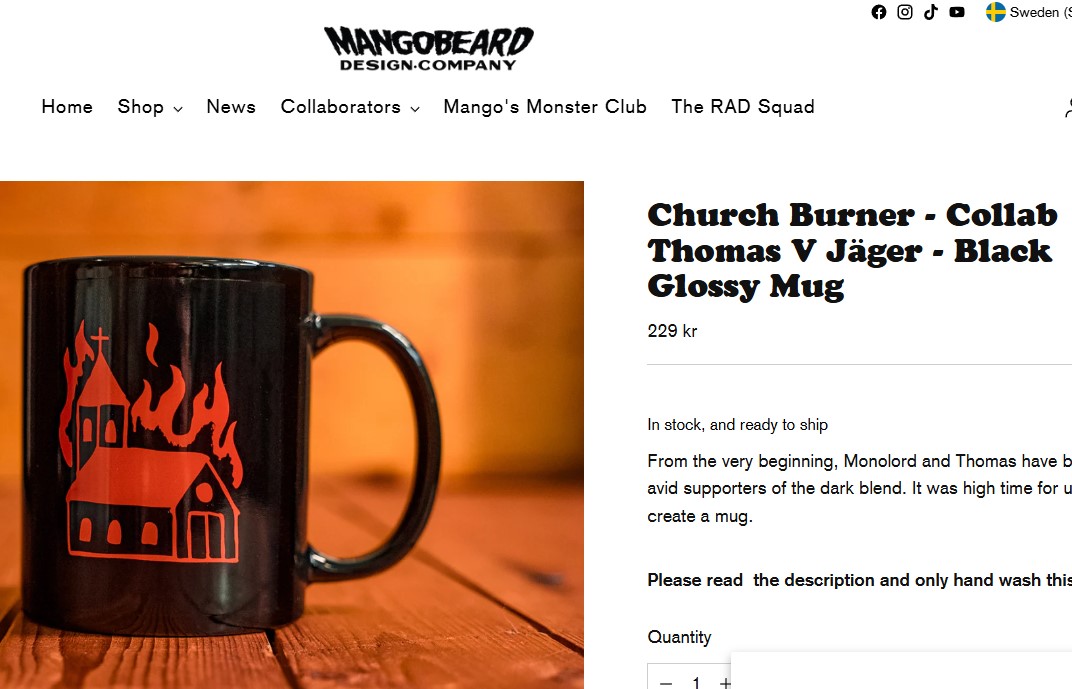
Task: Click the quantity value field
Action: 696,682
